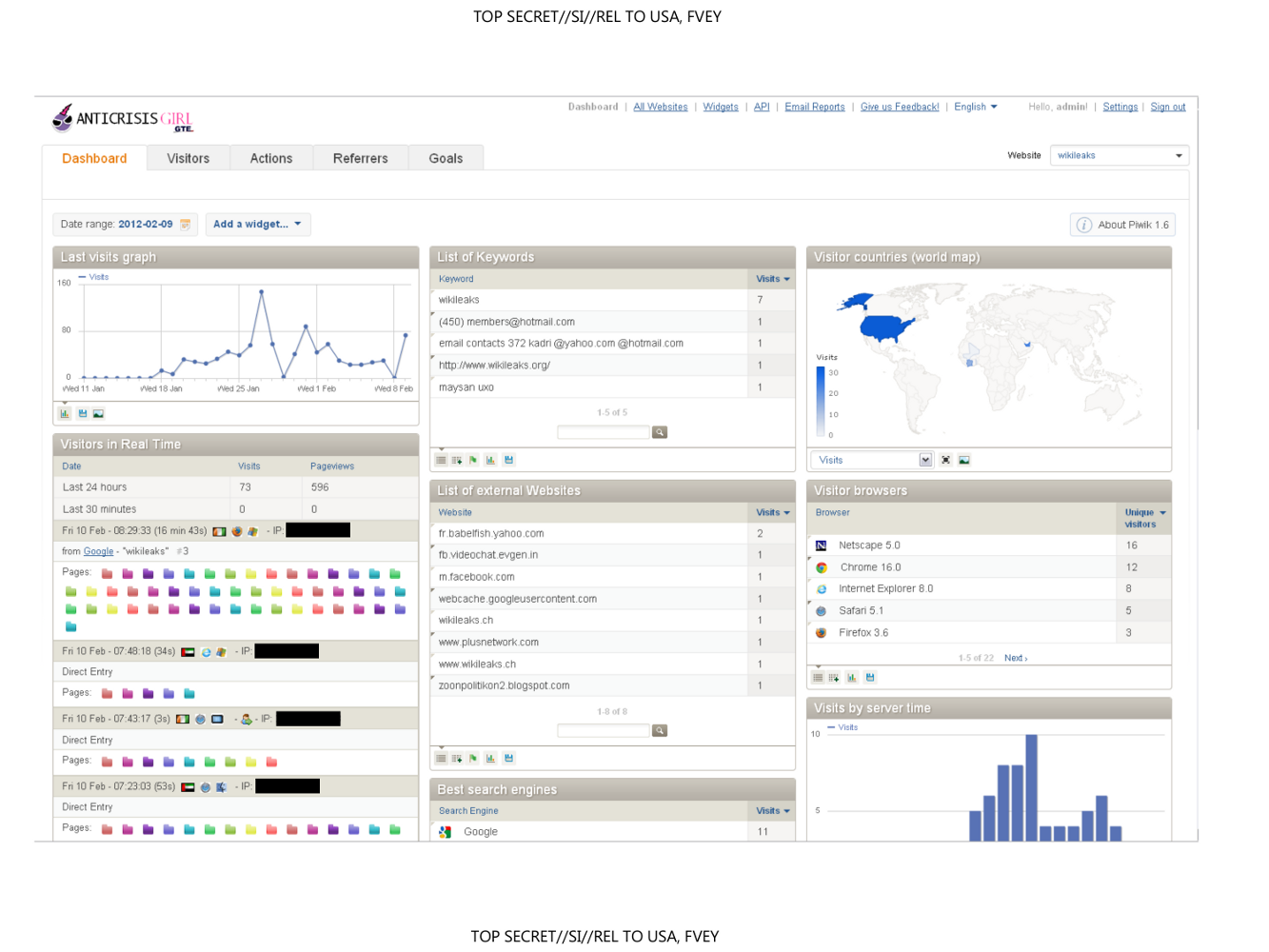This screenshot has height=952, width=1269.
Task: Show goals view flag in List of Keywords
Action: [x=473, y=460]
